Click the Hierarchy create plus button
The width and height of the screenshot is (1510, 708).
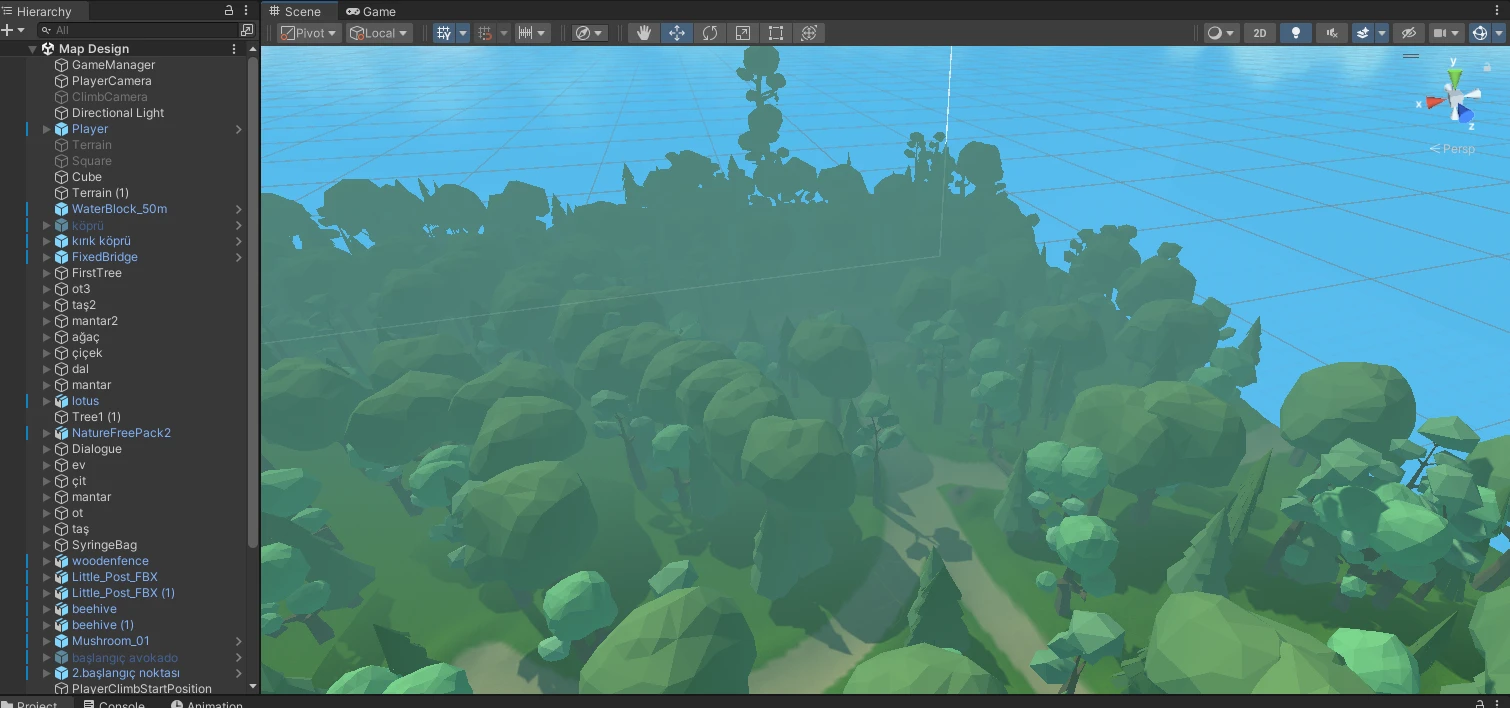[x=7, y=30]
